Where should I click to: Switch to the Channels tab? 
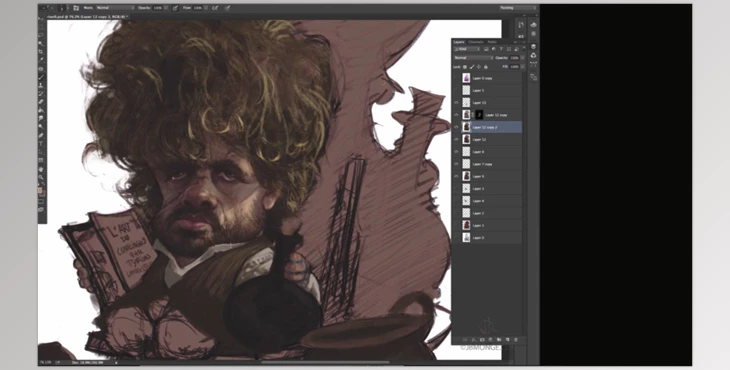click(x=475, y=42)
